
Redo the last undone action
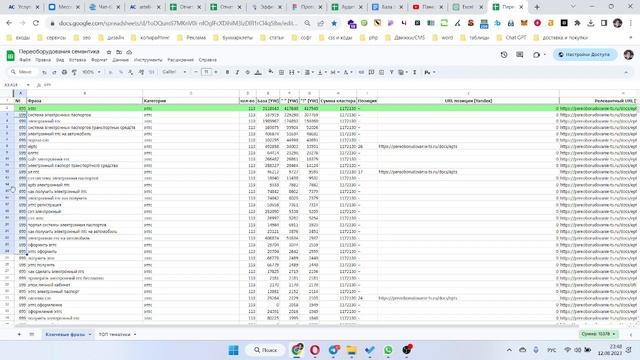coord(54,72)
